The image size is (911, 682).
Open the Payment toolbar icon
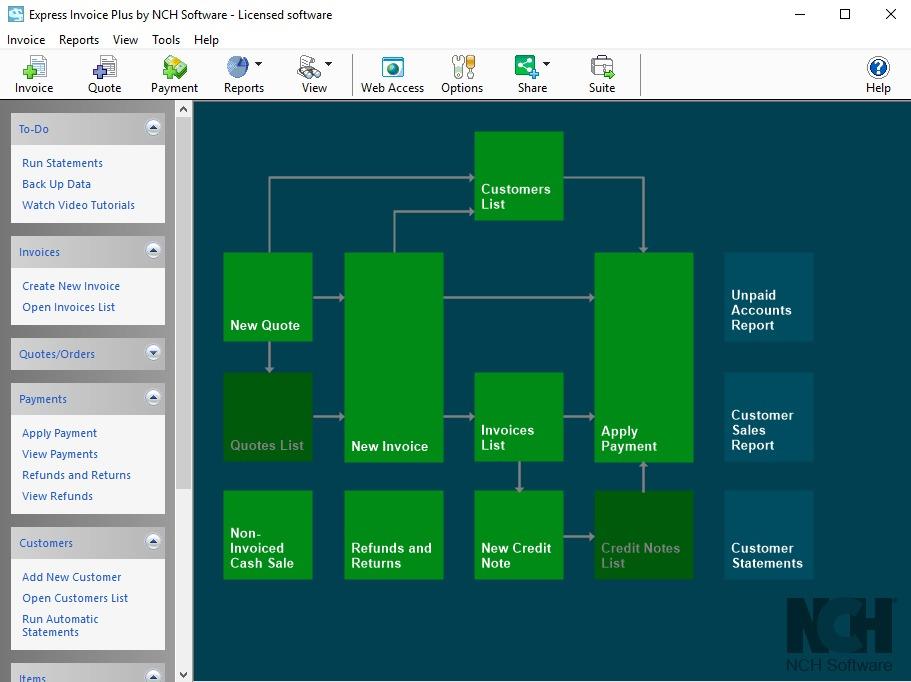[174, 74]
